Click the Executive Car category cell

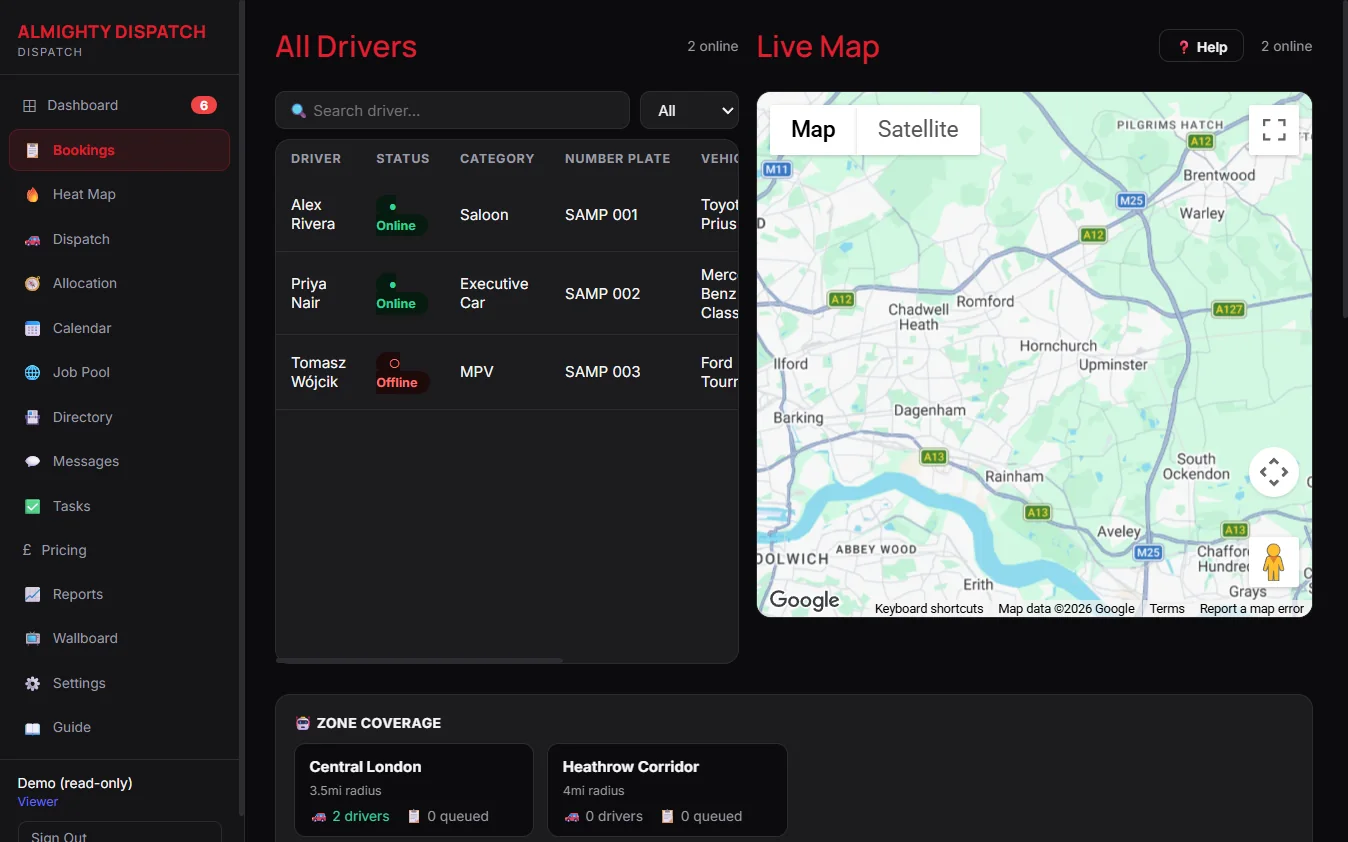pyautogui.click(x=494, y=294)
